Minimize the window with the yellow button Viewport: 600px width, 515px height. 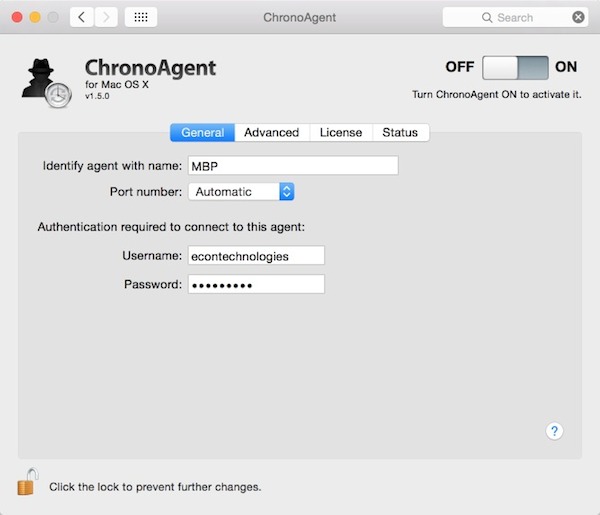35,17
